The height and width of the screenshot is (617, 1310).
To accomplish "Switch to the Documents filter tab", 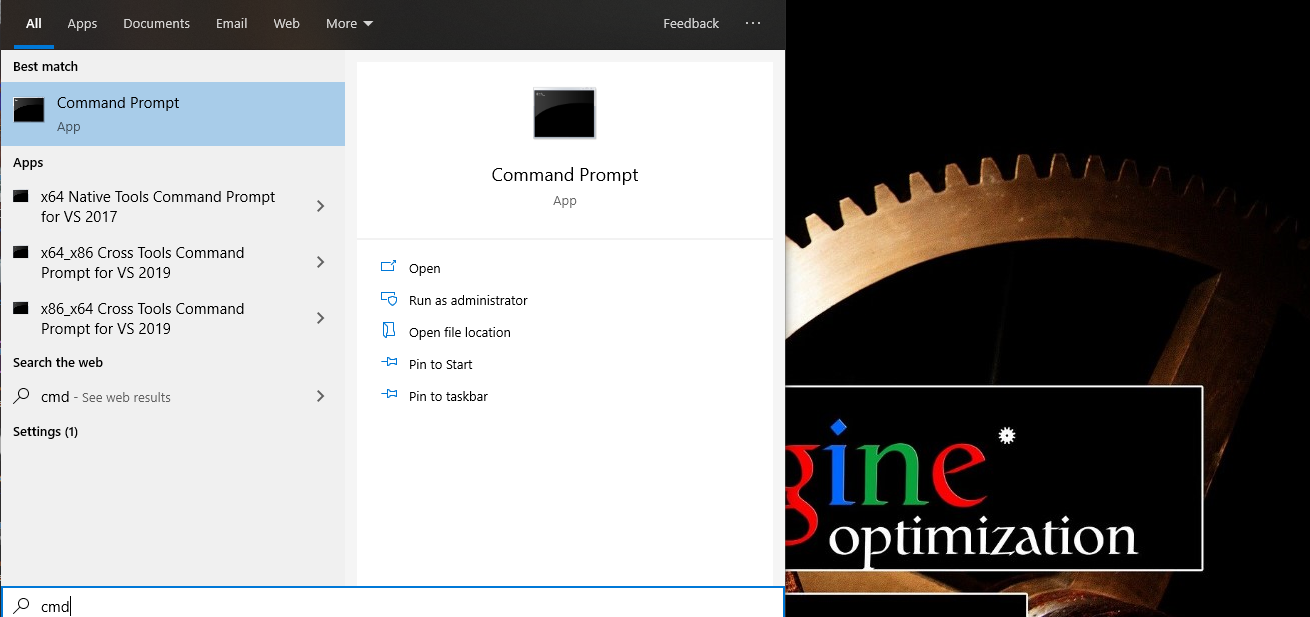I will click(x=156, y=23).
